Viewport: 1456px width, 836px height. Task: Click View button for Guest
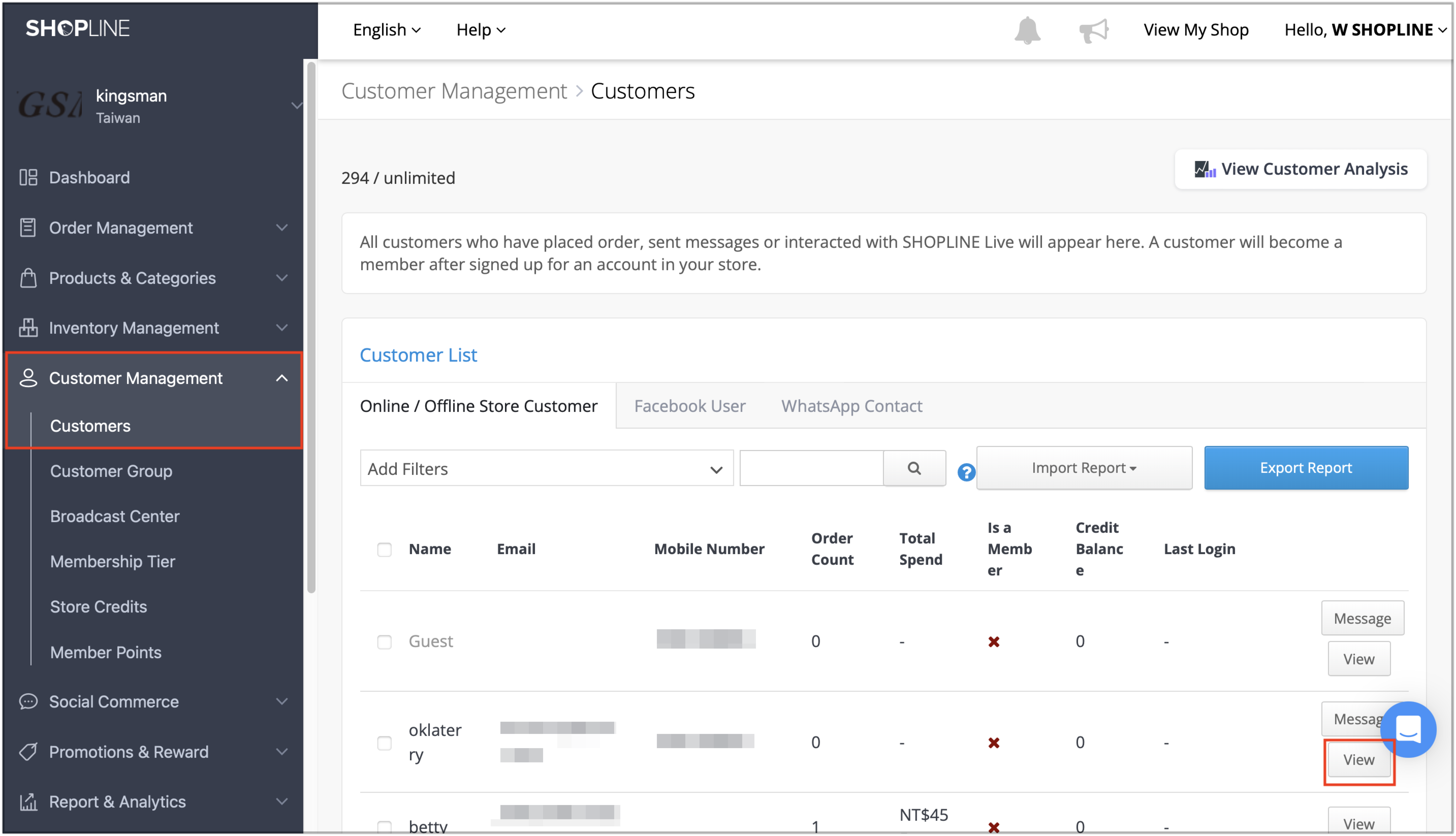point(1358,658)
